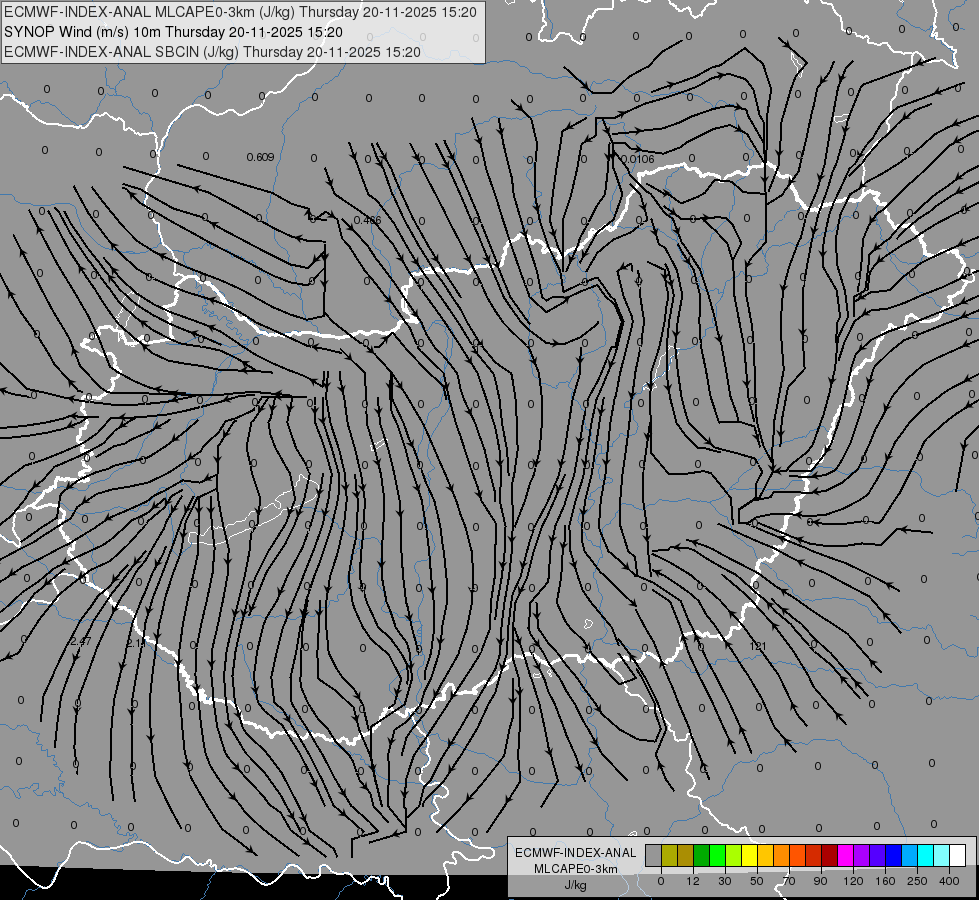The image size is (979, 900).
Task: Select the dark green legend swatch
Action: click(x=701, y=855)
